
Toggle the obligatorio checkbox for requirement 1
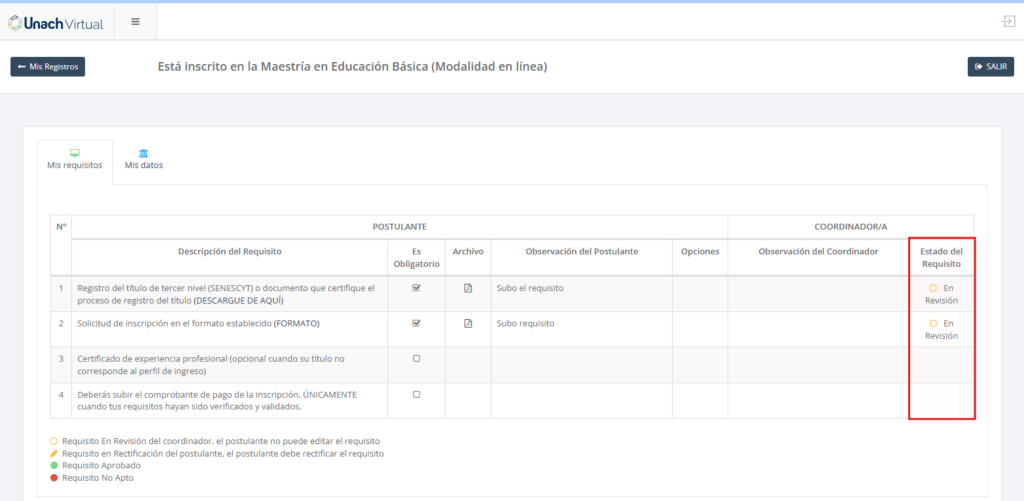[416, 288]
